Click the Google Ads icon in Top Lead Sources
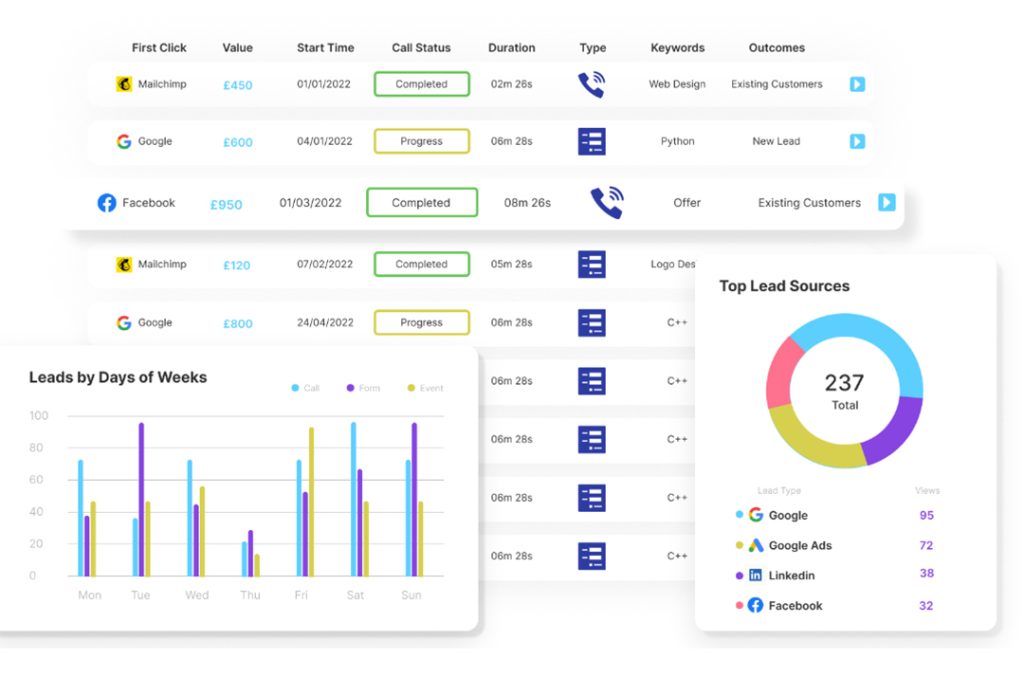 coord(756,546)
